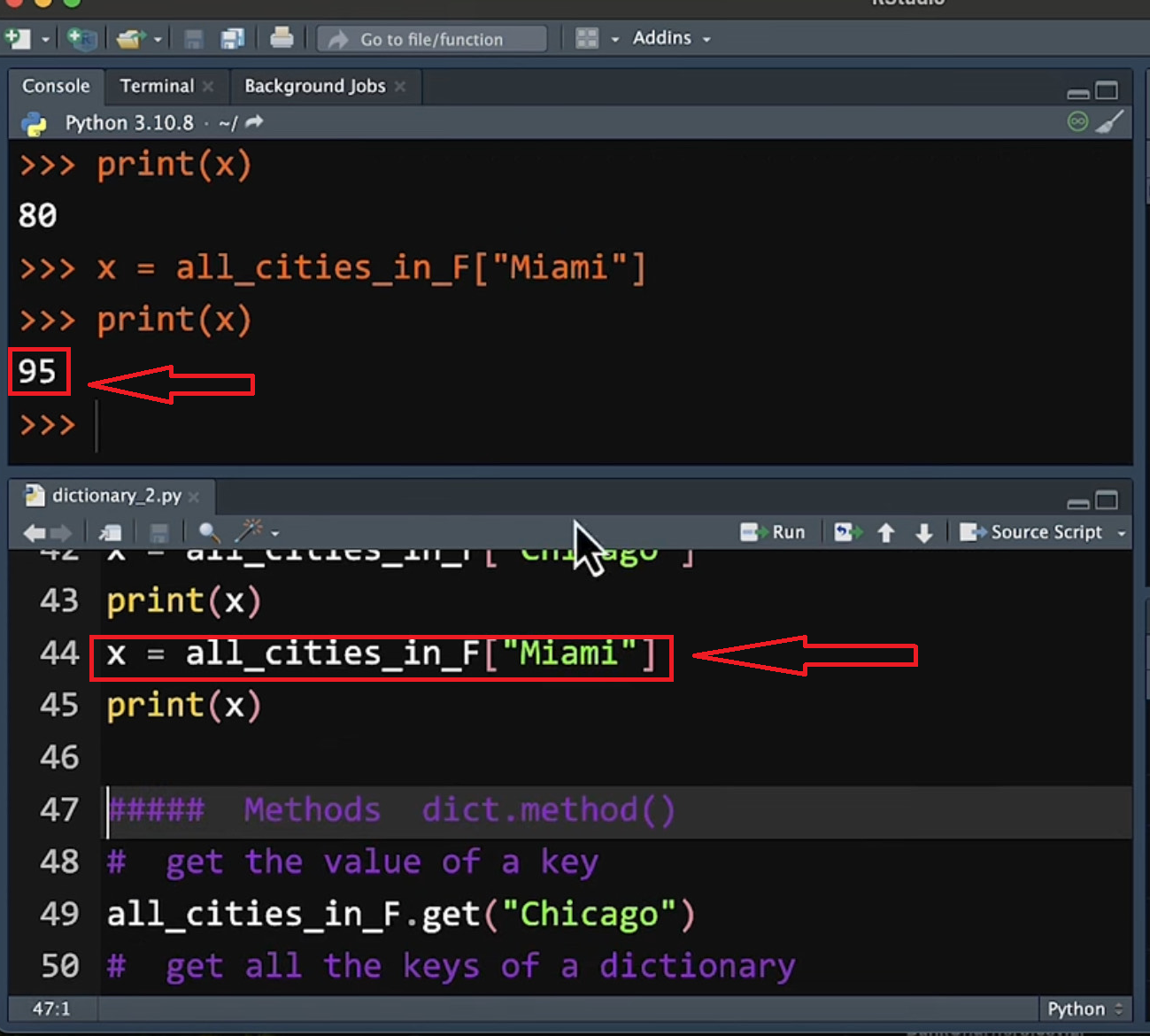Expand the workspace panes layout dropdown
The height and width of the screenshot is (1036, 1150).
tap(614, 39)
